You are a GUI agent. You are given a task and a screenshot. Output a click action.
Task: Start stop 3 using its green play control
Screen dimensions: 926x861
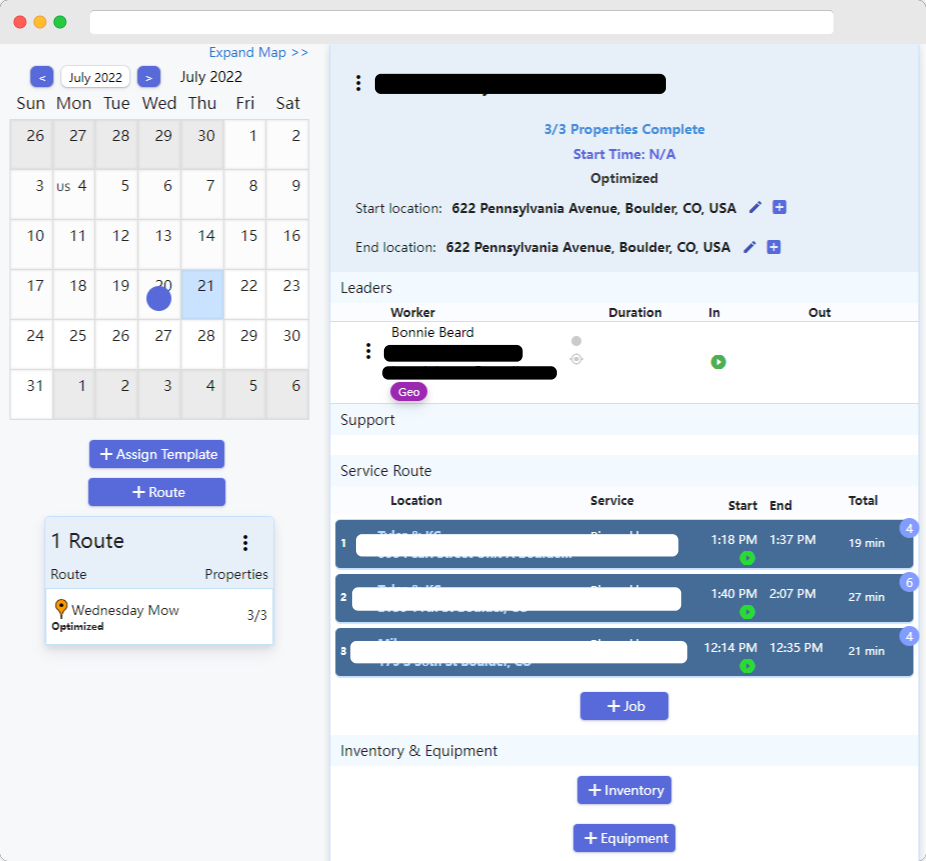point(747,665)
